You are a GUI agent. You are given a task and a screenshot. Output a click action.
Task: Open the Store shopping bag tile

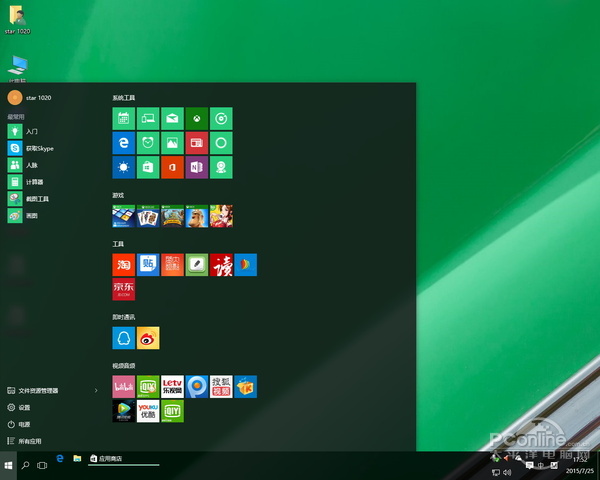tap(148, 167)
